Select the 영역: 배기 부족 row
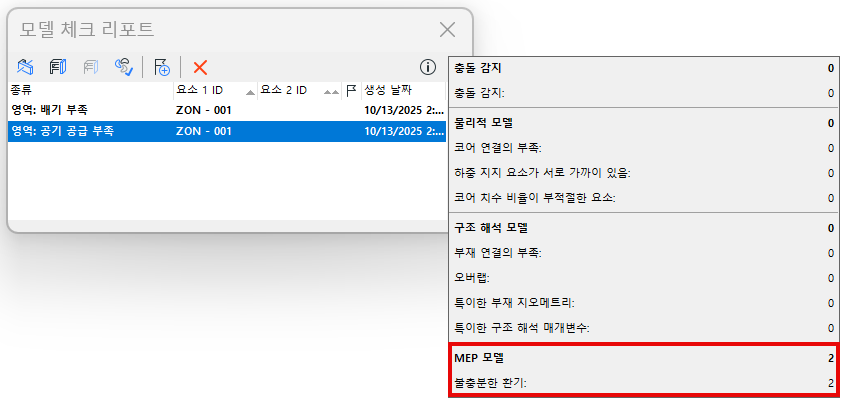The height and width of the screenshot is (404, 844). coord(227,110)
